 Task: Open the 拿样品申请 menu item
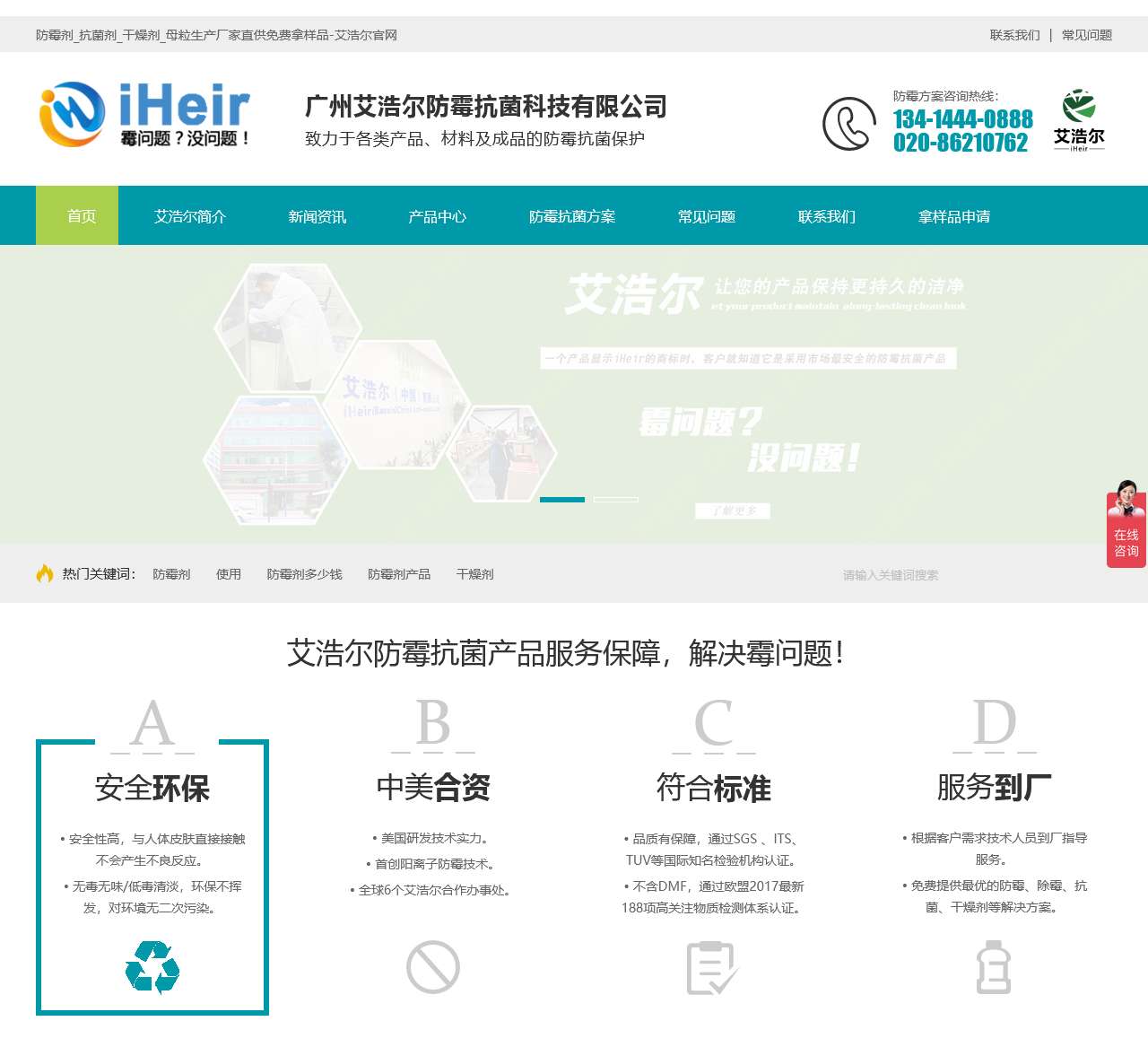pos(954,216)
